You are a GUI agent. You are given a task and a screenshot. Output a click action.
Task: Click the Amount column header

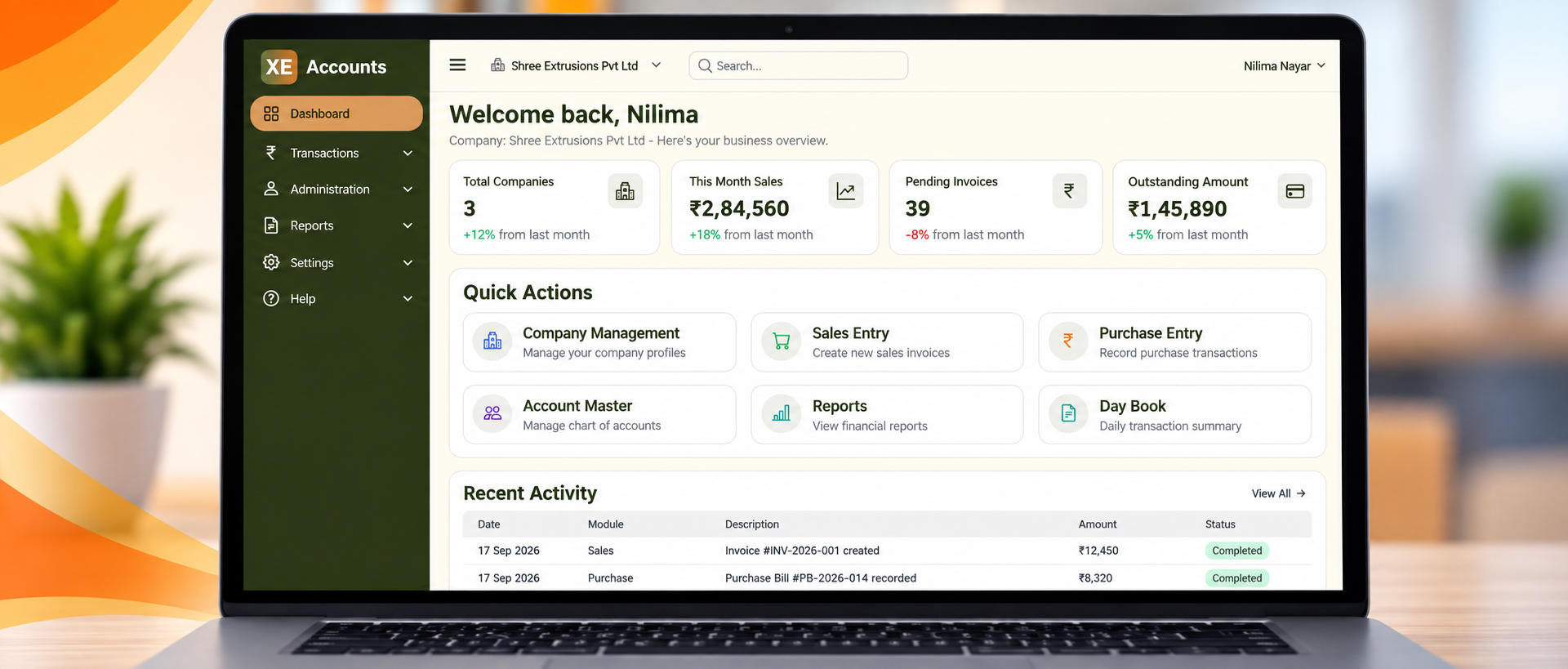tap(1097, 524)
